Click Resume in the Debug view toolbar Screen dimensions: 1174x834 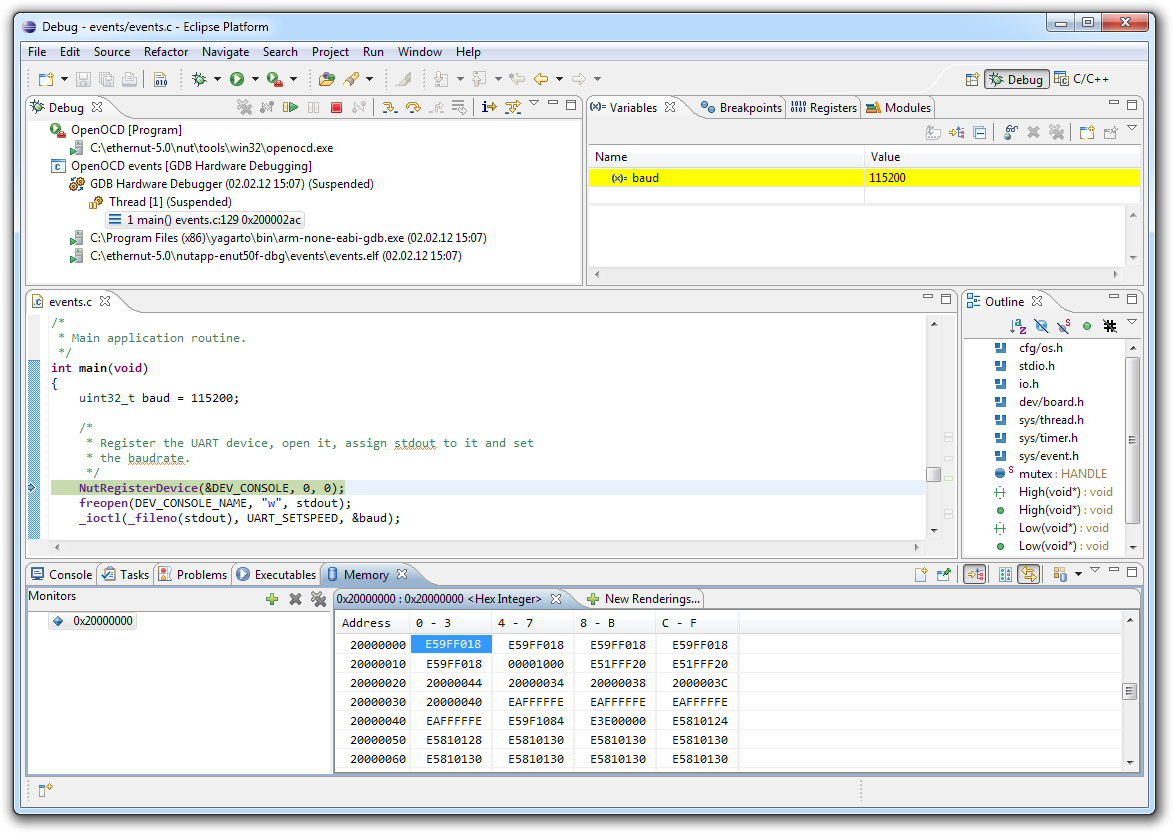[291, 108]
